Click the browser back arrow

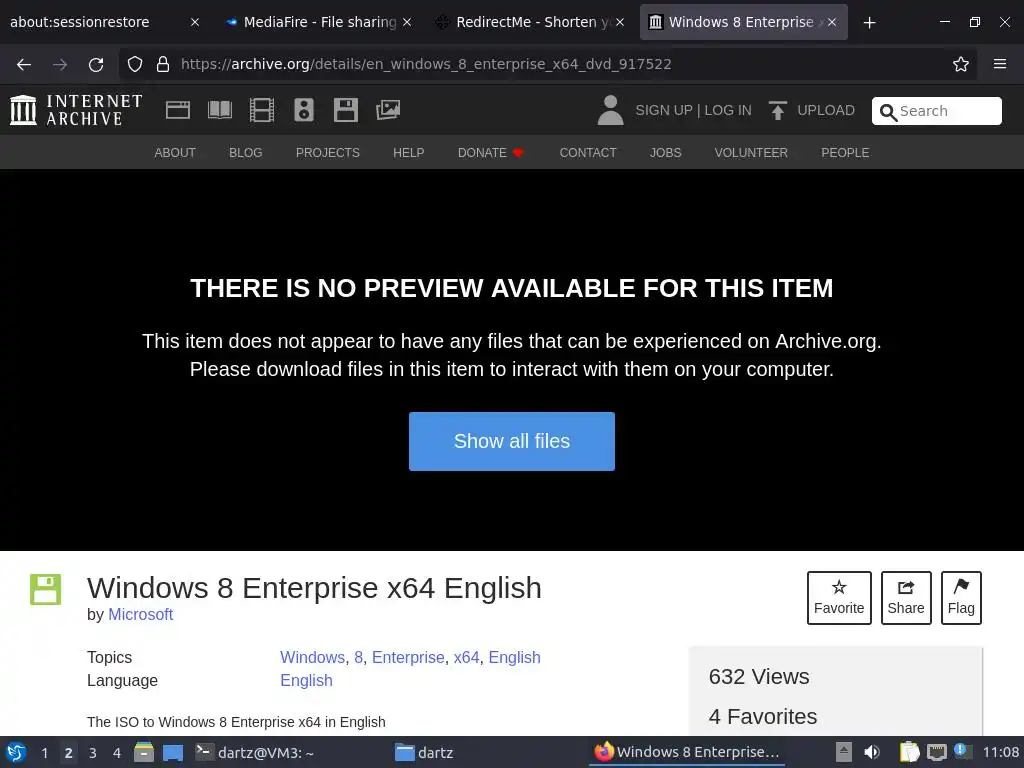click(x=24, y=64)
